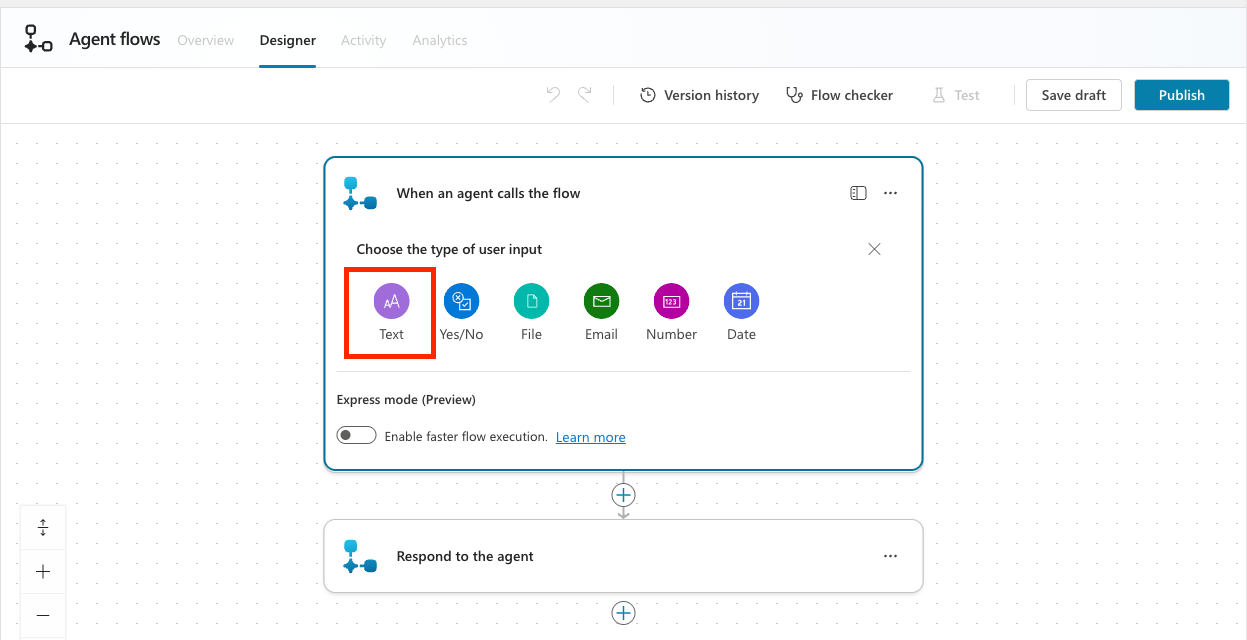Screen dimensions: 1247x640
Task: Open the Learn more link
Action: [591, 437]
